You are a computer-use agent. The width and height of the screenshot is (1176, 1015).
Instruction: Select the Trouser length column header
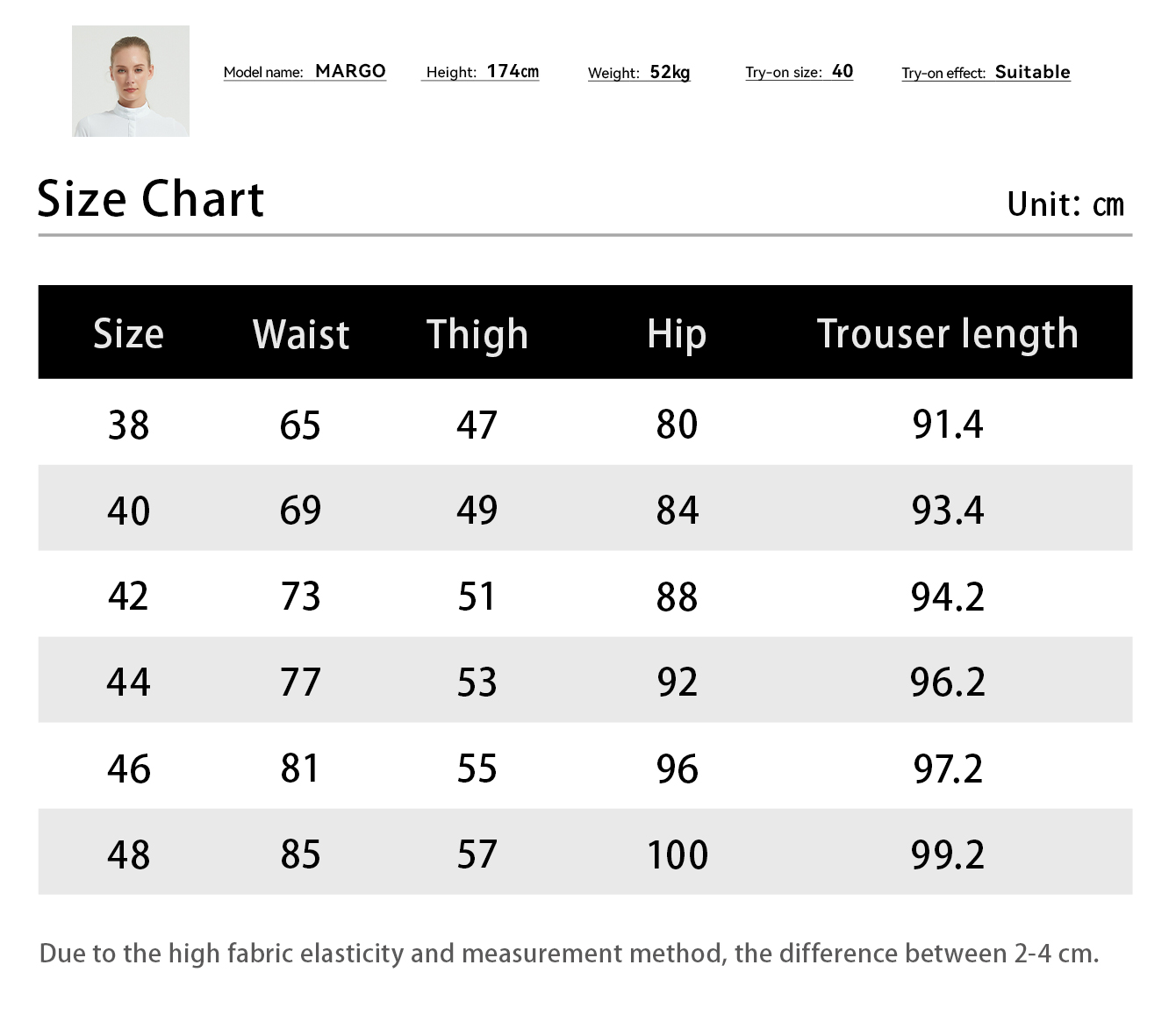pyautogui.click(x=947, y=333)
